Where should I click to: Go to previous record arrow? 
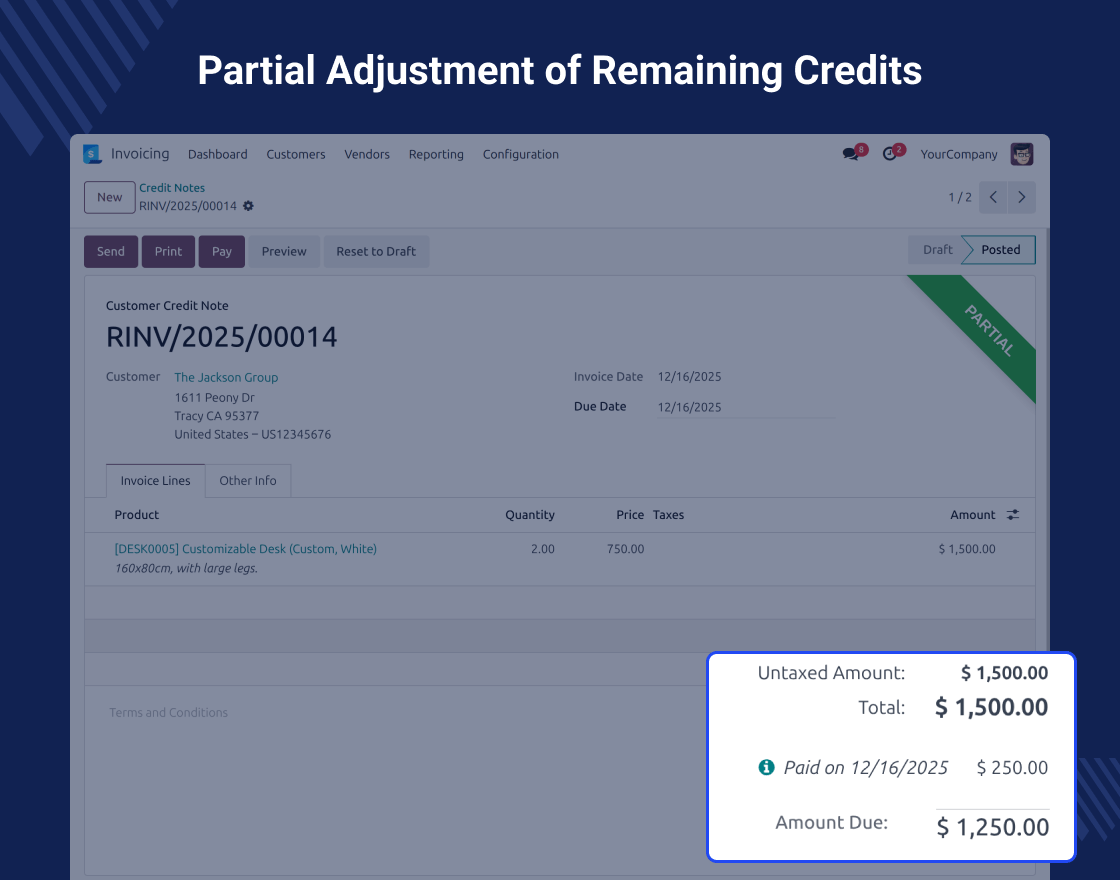pos(993,197)
